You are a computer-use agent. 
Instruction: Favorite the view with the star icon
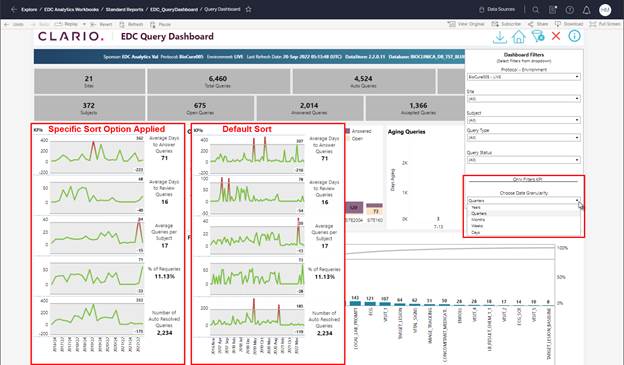coord(248,9)
